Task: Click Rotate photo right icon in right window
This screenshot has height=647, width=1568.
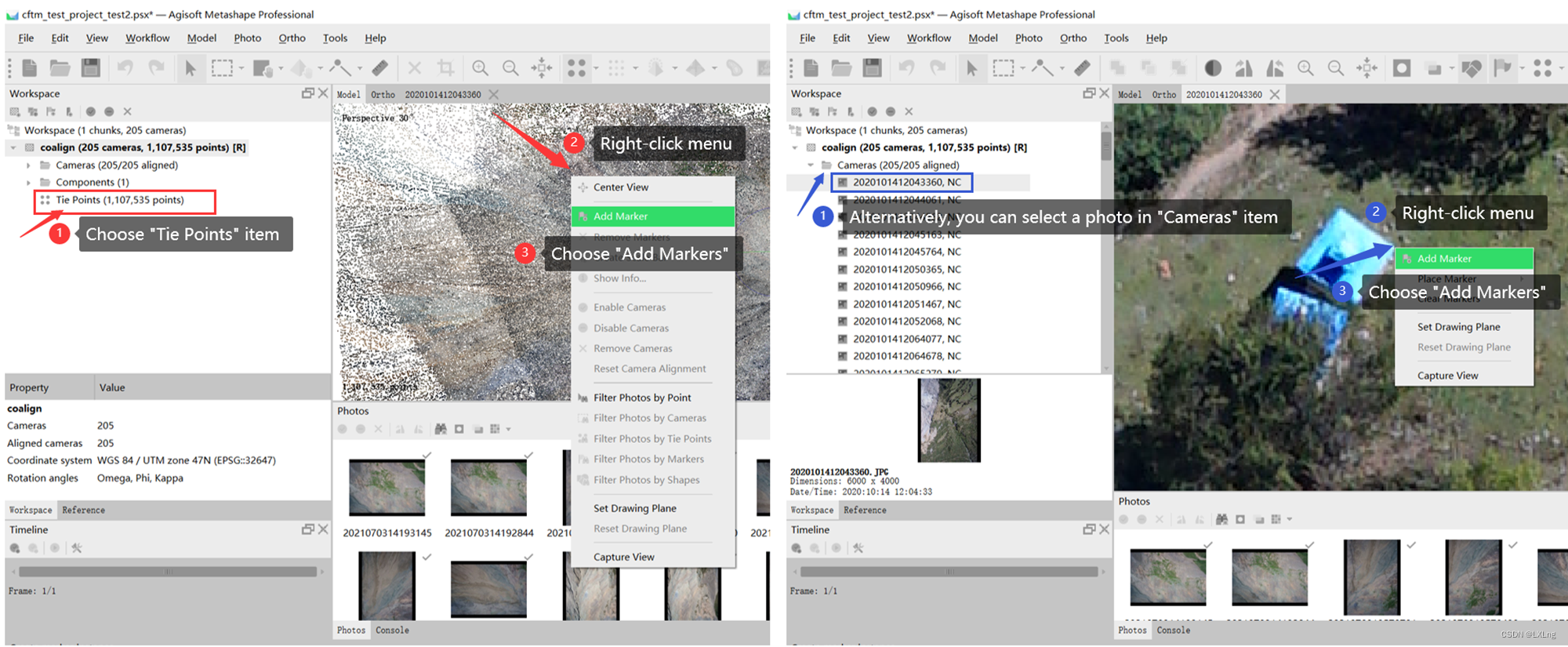Action: 1275,68
